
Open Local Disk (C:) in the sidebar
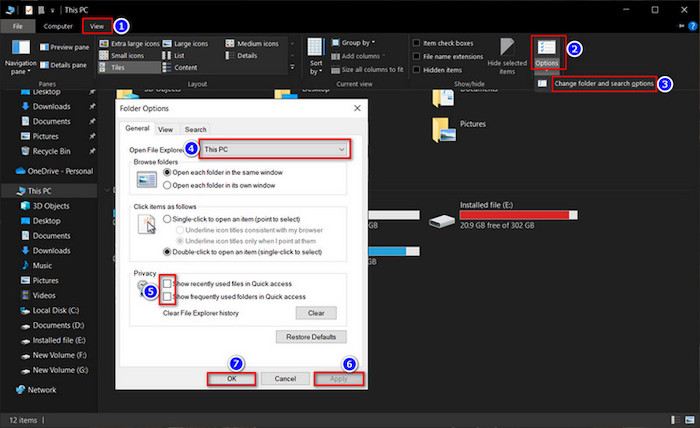pos(50,311)
